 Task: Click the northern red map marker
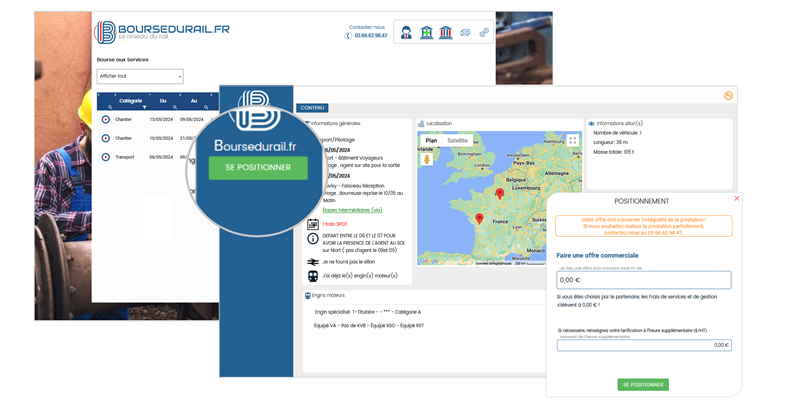pos(499,193)
